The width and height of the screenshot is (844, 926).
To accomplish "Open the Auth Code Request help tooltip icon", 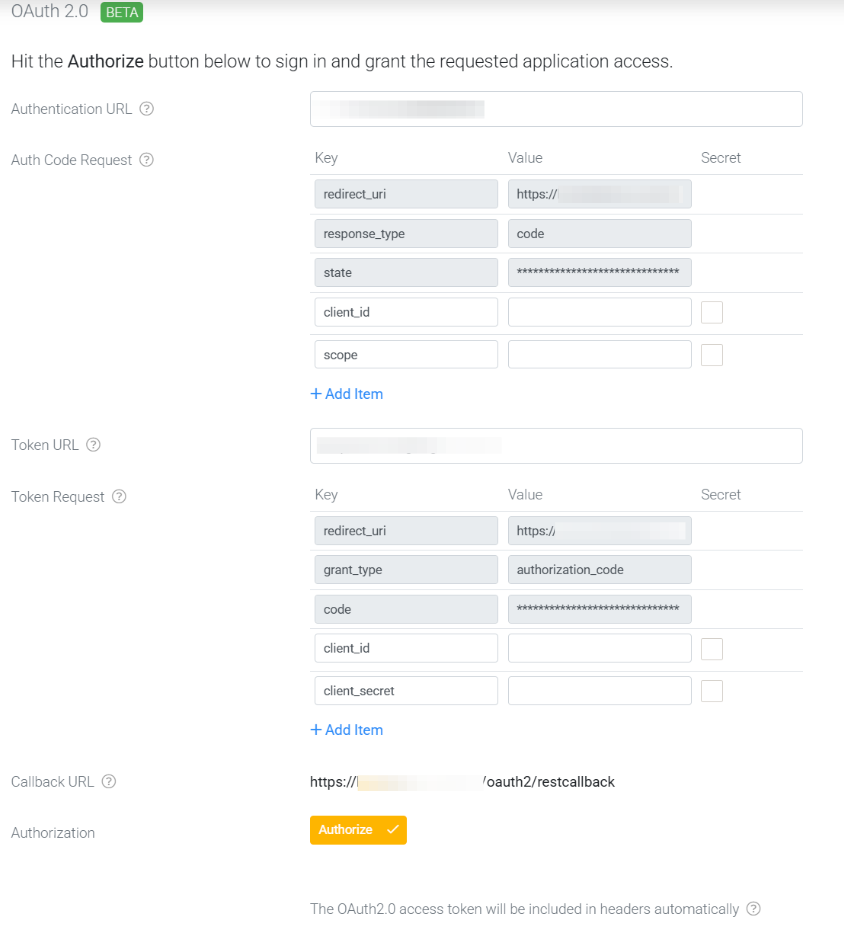I will (x=146, y=159).
